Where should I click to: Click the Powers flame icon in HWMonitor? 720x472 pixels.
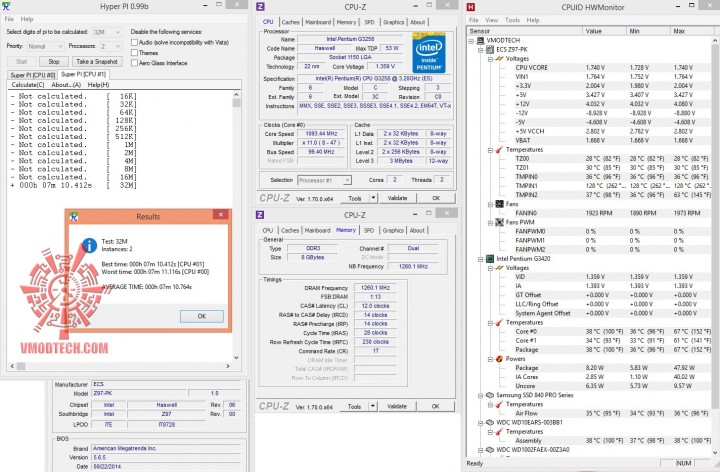click(500, 359)
